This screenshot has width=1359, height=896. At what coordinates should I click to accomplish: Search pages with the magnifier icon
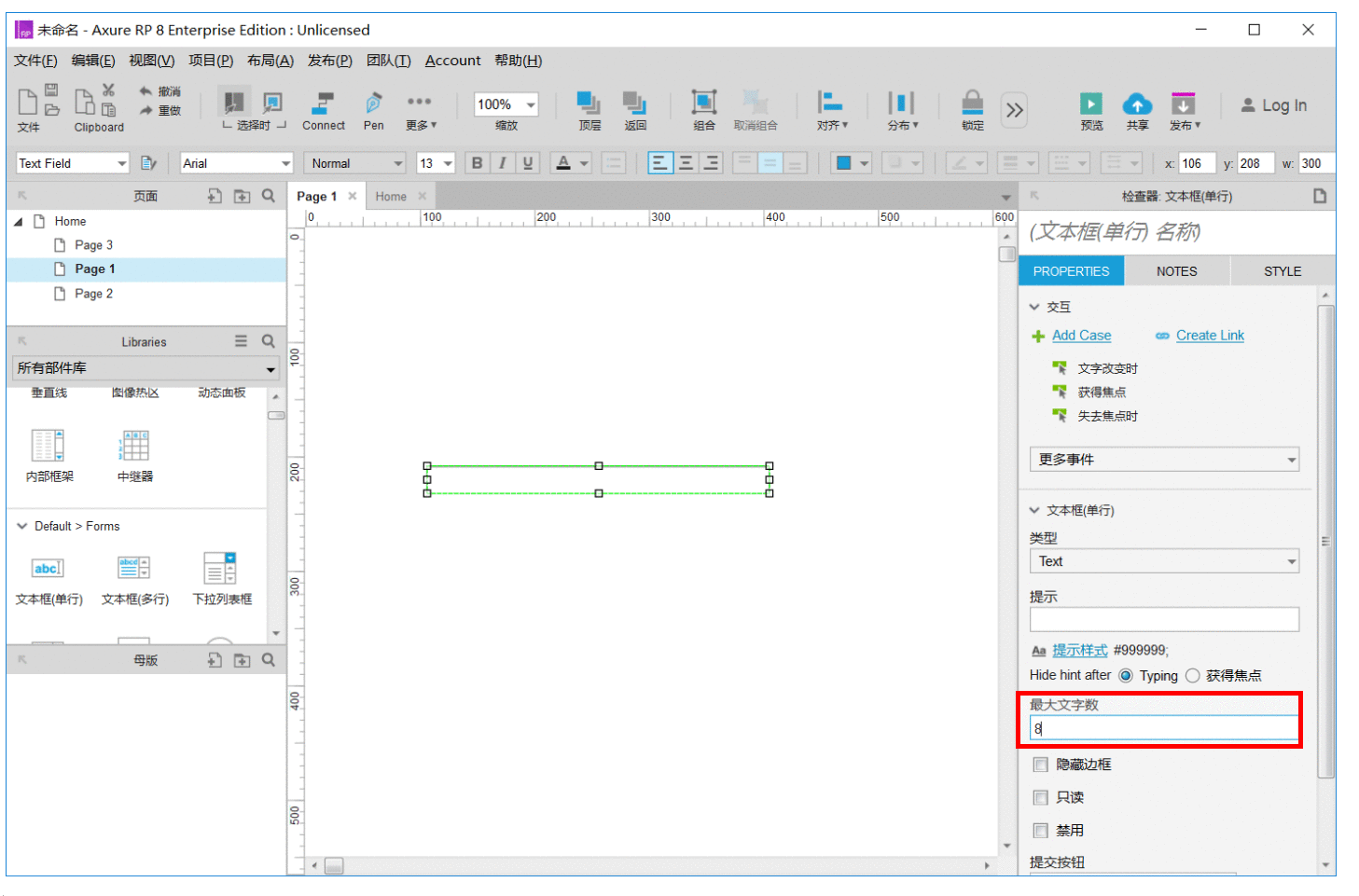[x=269, y=196]
